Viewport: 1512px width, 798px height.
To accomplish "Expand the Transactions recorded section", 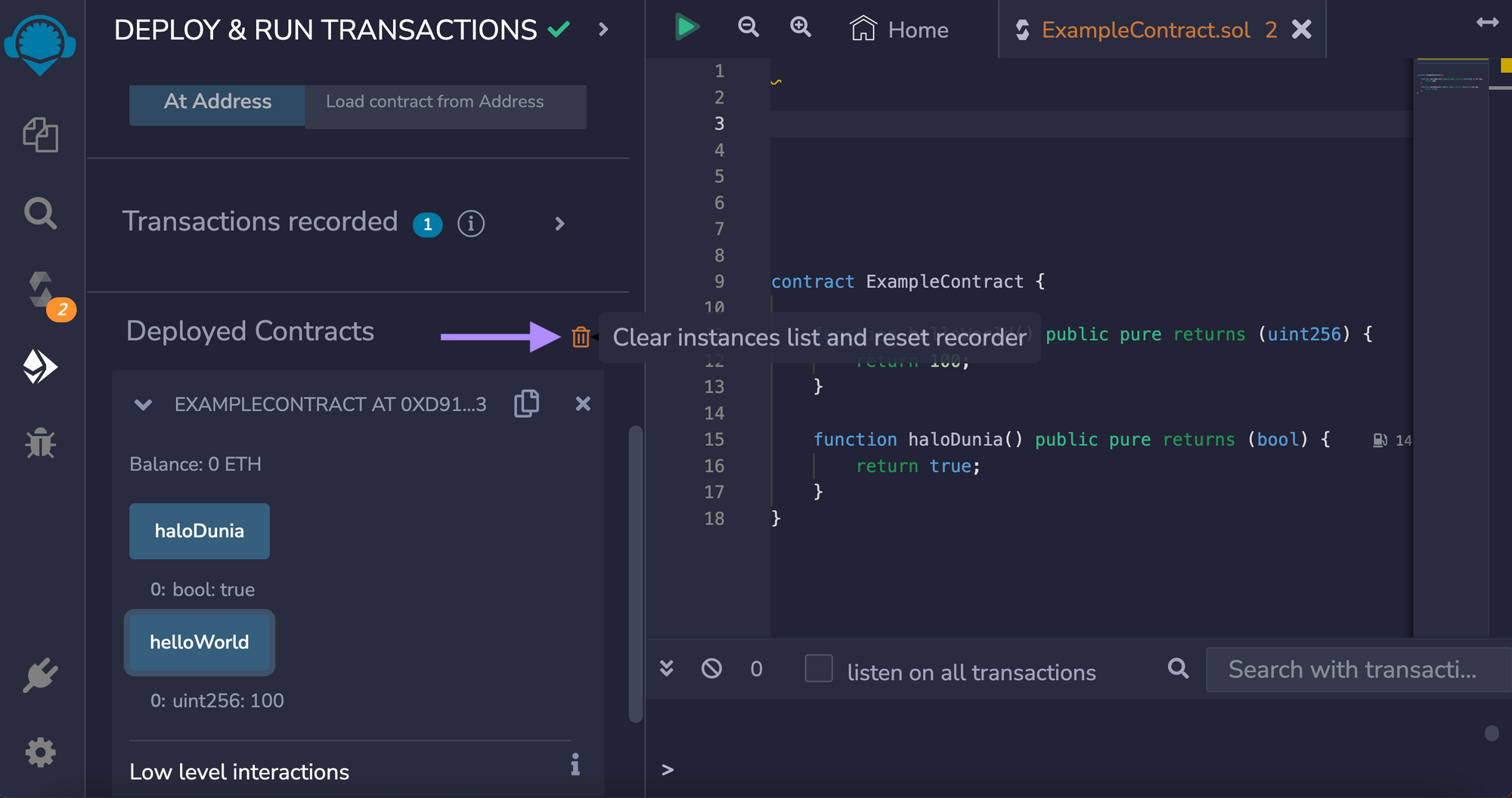I will (x=559, y=224).
